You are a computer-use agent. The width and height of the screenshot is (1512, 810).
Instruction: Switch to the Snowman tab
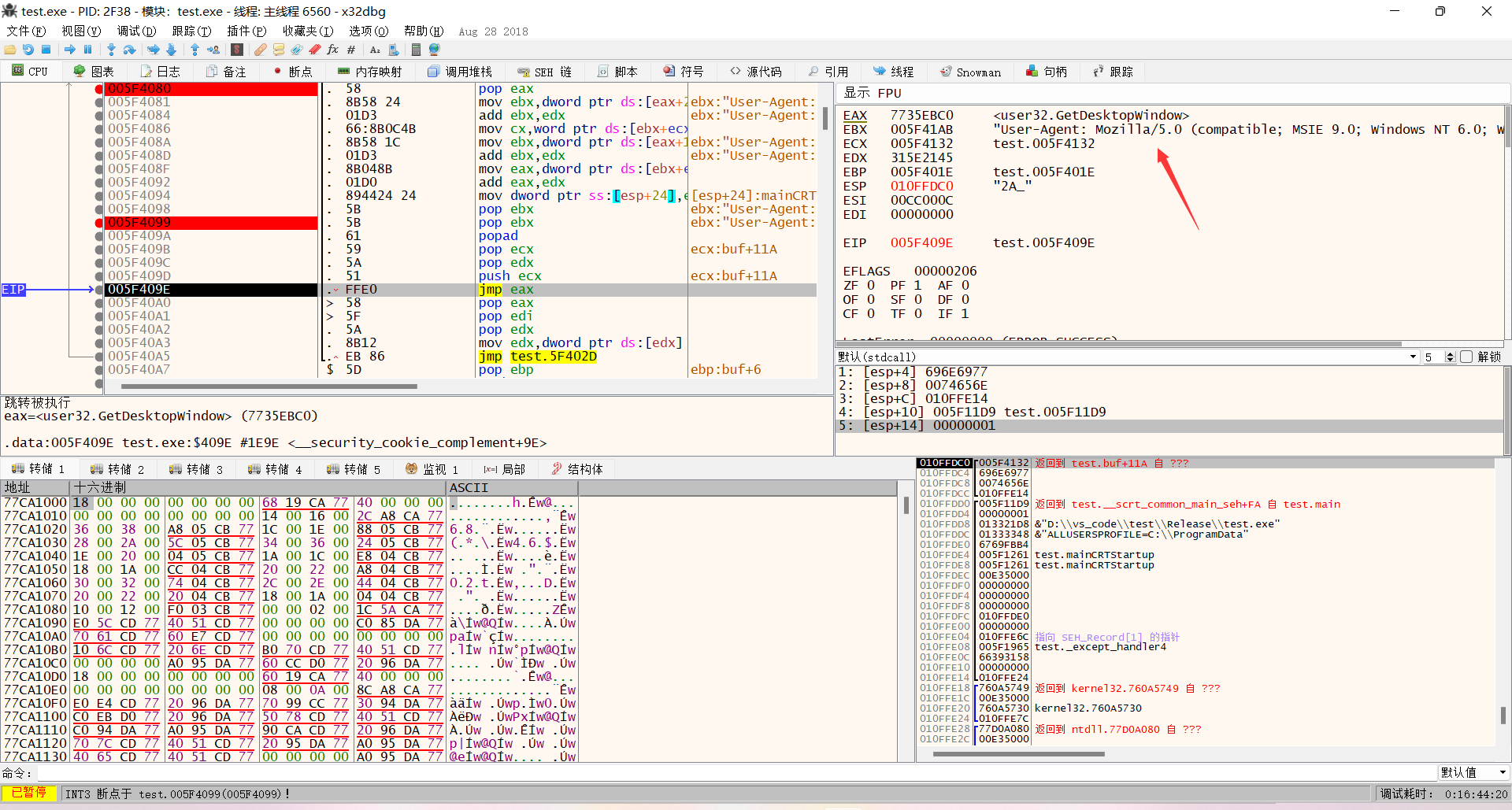pos(970,72)
